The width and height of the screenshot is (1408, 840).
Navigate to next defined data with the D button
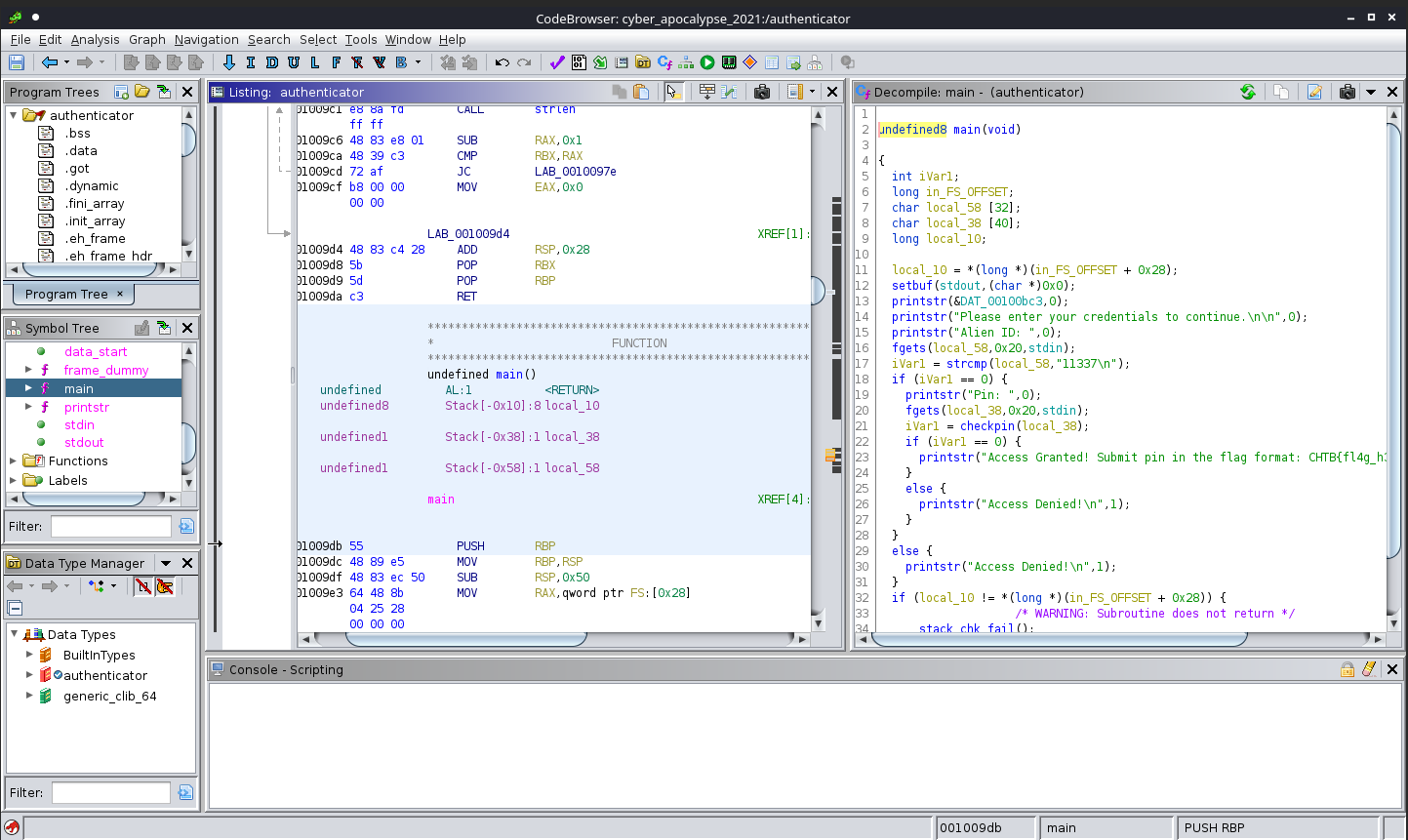[x=271, y=62]
